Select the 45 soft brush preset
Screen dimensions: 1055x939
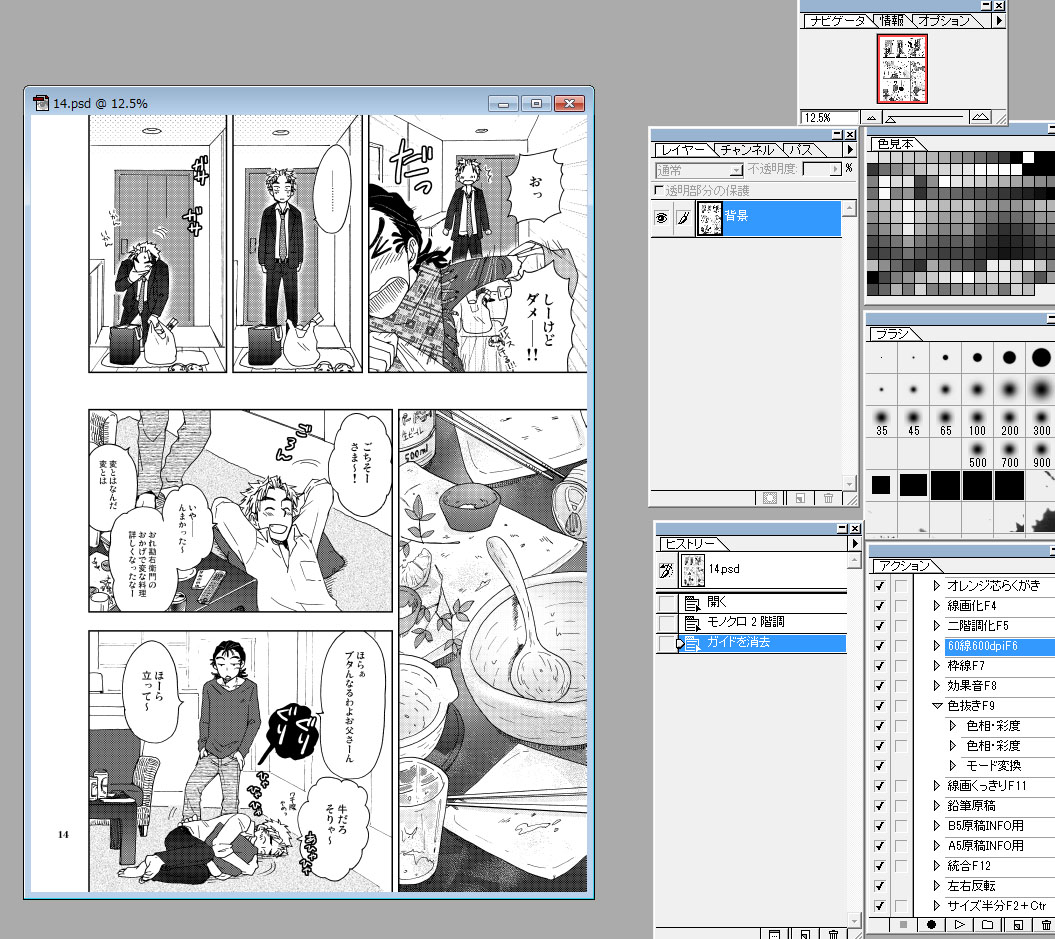coord(913,421)
